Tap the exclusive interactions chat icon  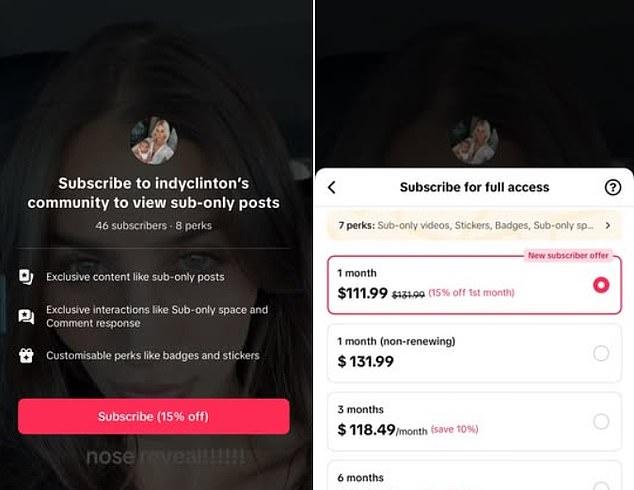point(26,317)
